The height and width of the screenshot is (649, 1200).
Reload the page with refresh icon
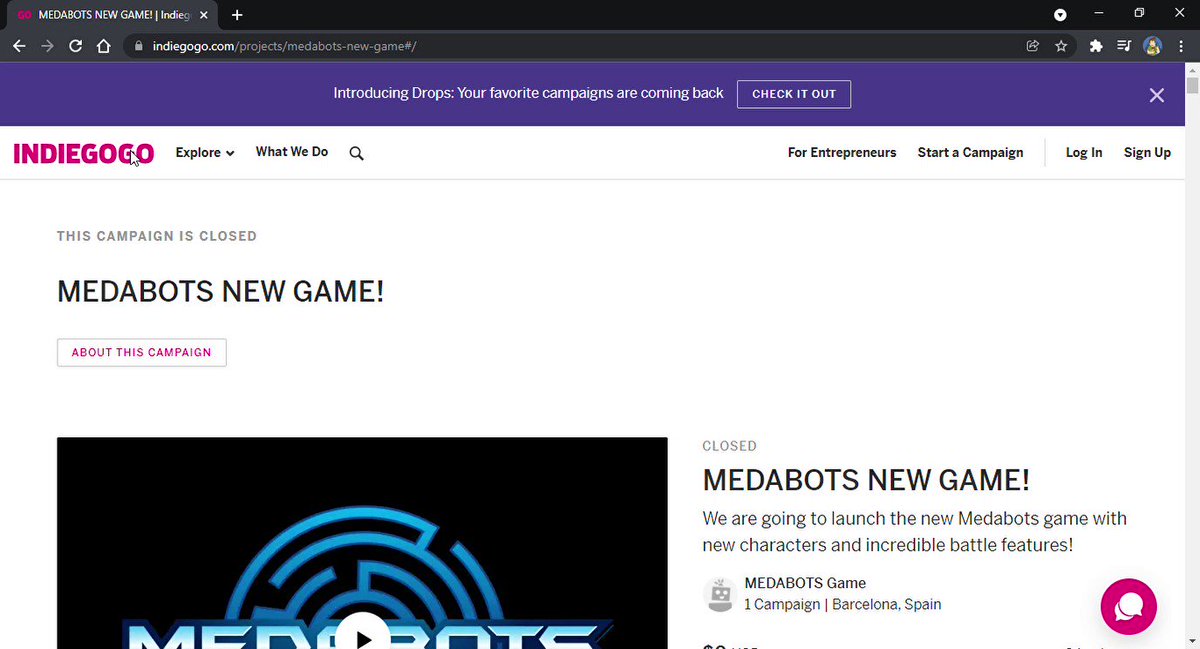75,46
